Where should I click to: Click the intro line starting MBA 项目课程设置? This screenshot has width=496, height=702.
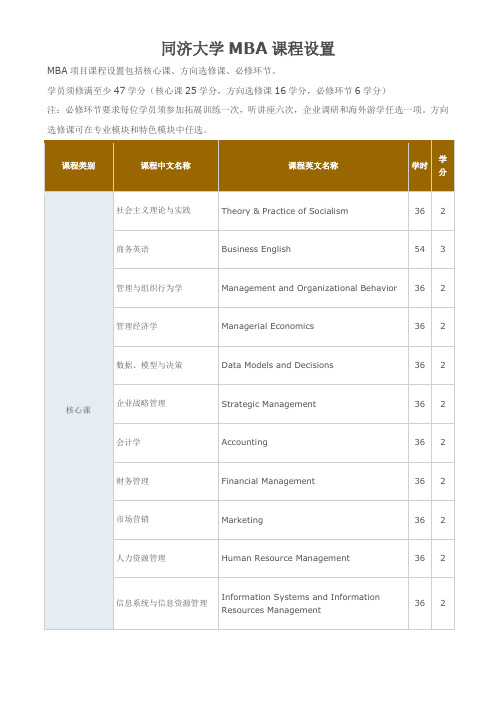(163, 71)
